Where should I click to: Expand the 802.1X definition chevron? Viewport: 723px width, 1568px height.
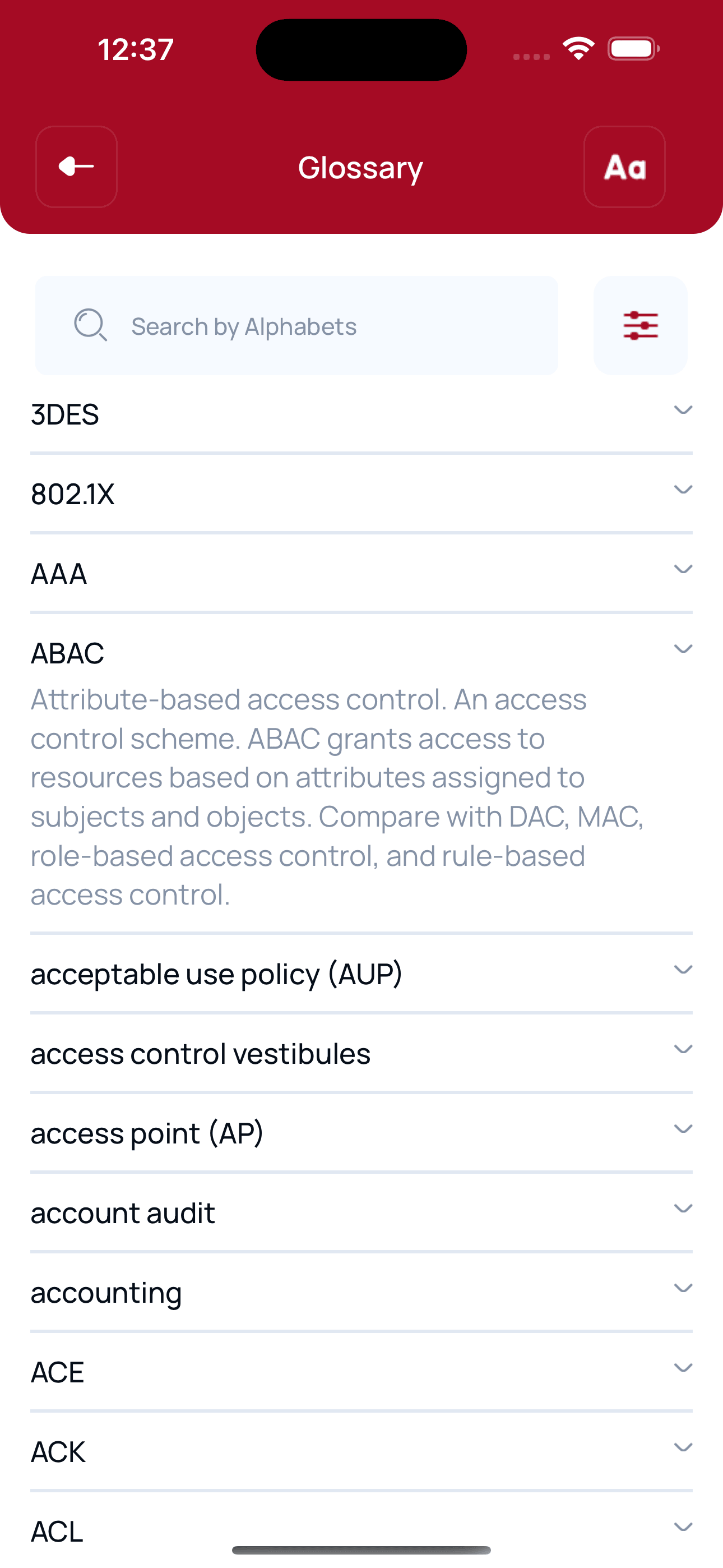coord(683,490)
